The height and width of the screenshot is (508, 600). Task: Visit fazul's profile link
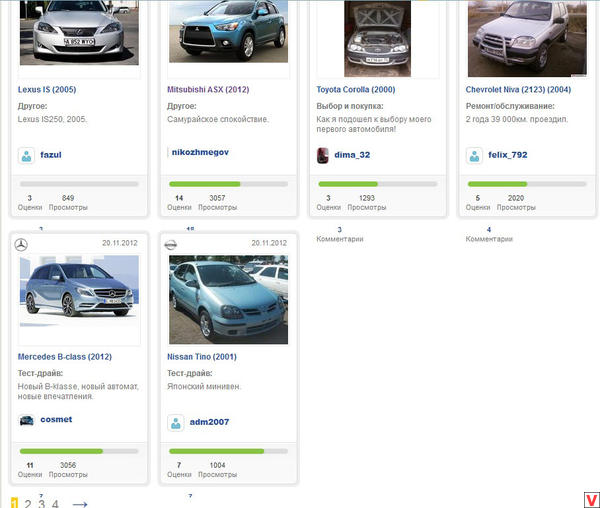pos(51,155)
